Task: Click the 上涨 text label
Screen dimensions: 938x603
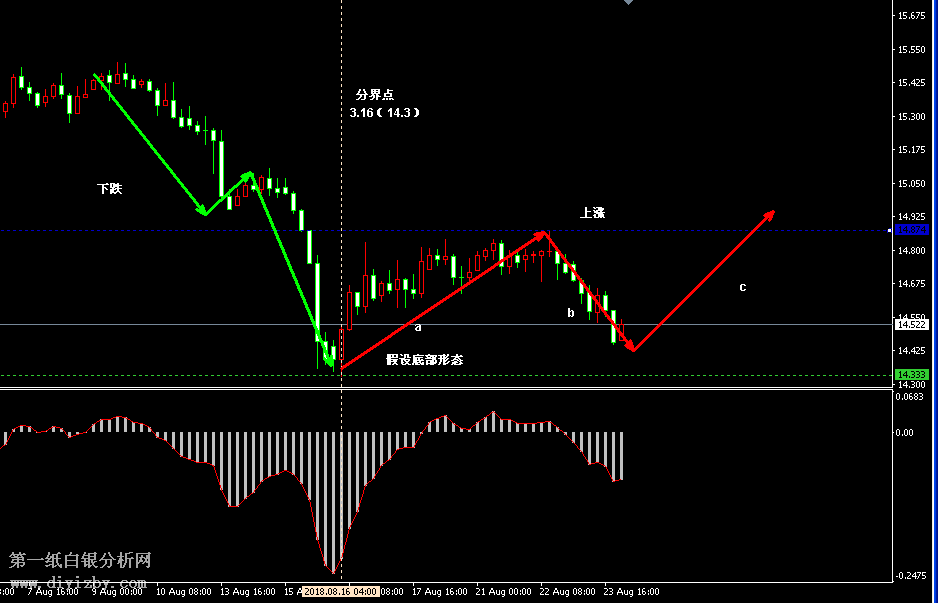Action: 592,213
